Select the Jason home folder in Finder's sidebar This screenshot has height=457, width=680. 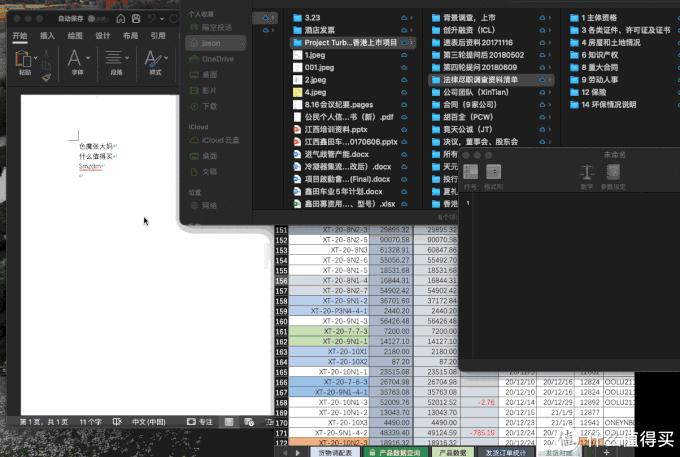[216, 43]
